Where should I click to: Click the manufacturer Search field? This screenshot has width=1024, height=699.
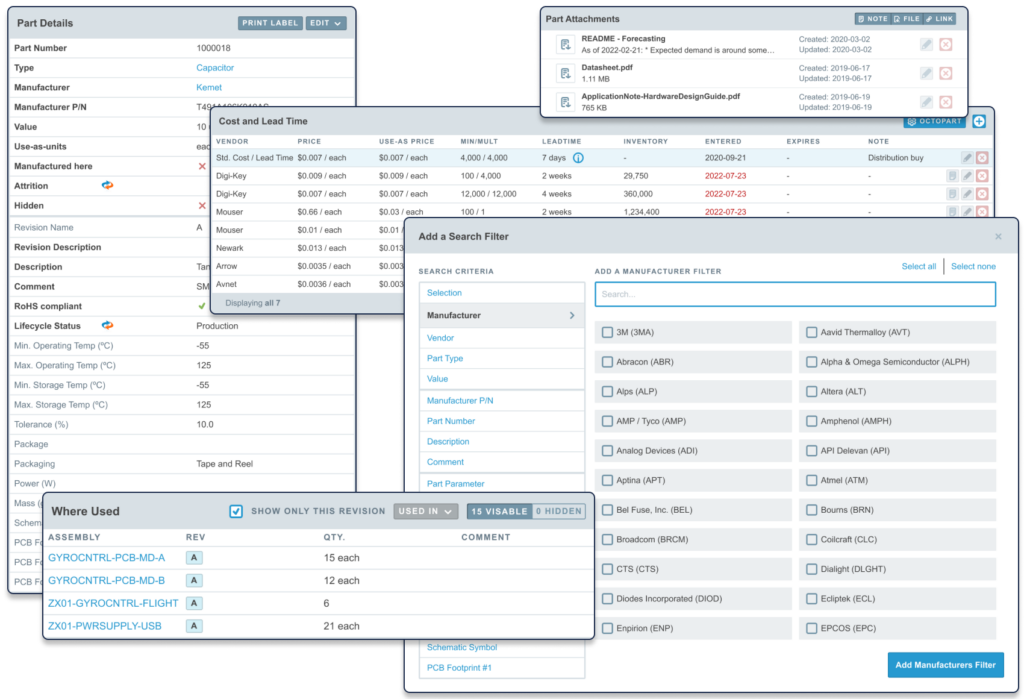795,294
